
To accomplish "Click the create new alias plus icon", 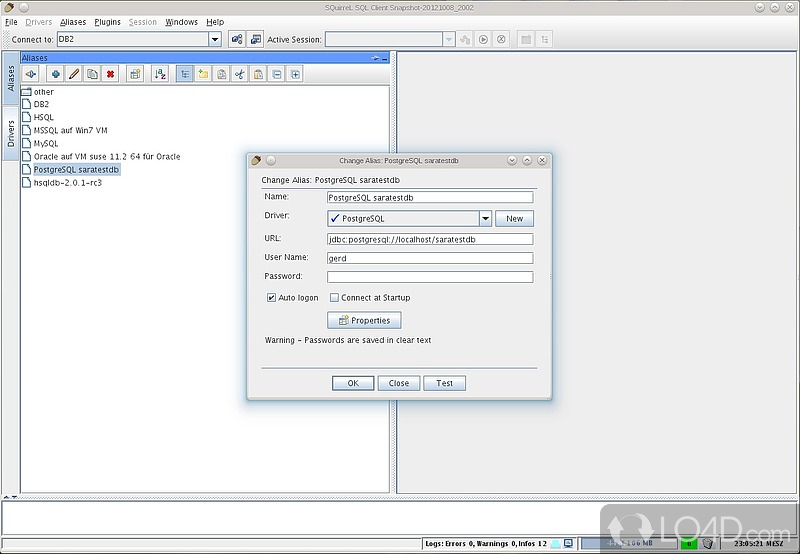I will click(56, 74).
